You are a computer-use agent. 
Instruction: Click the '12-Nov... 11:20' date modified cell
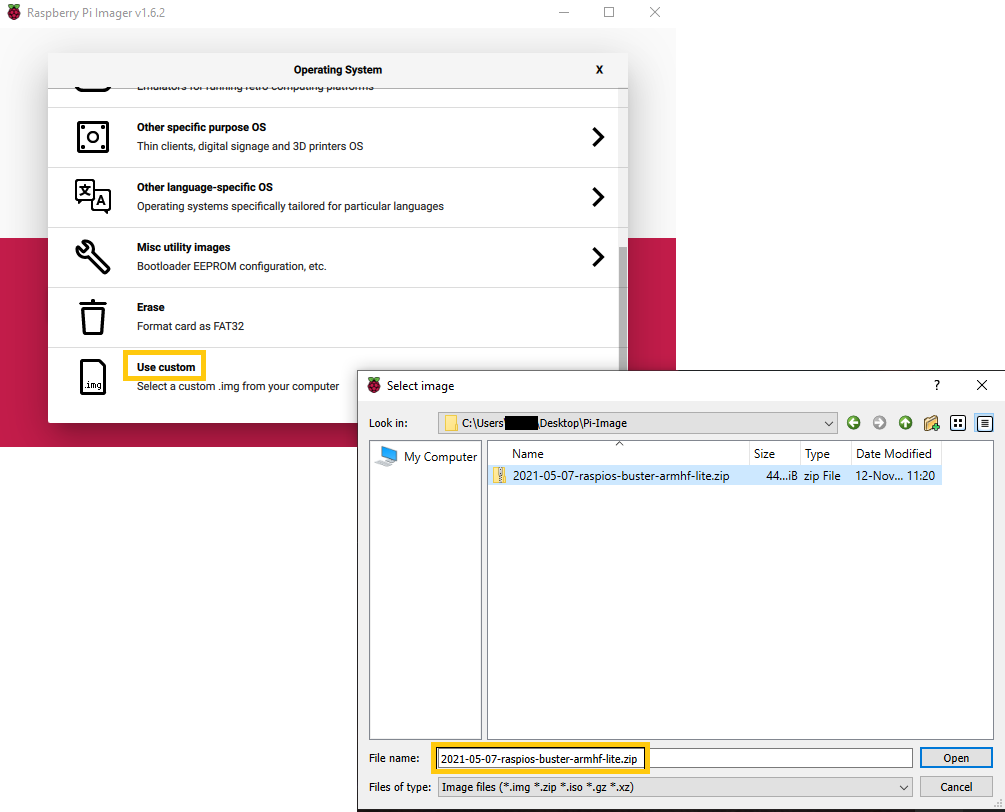[x=895, y=476]
